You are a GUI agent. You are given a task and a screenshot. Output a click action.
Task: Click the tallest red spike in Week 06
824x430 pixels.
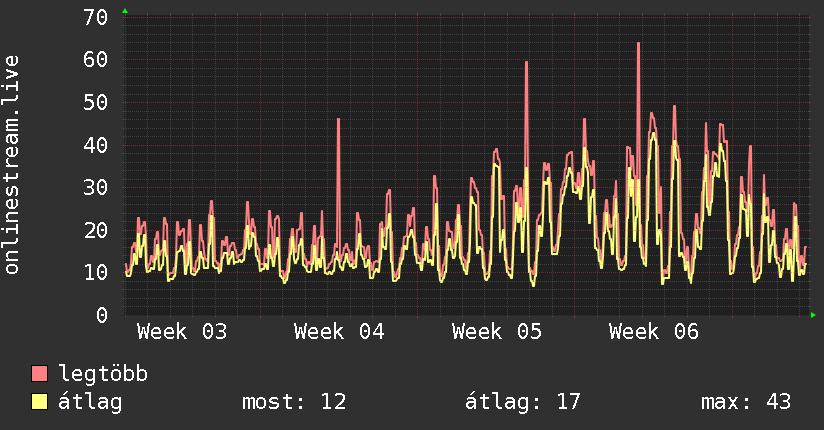(x=638, y=44)
